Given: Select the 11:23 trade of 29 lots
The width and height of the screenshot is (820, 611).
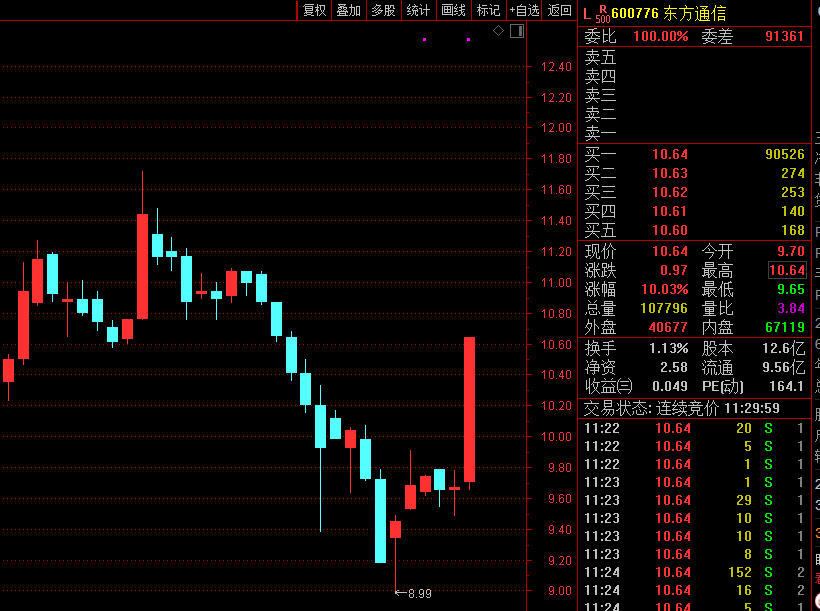Looking at the screenshot, I should pos(694,500).
